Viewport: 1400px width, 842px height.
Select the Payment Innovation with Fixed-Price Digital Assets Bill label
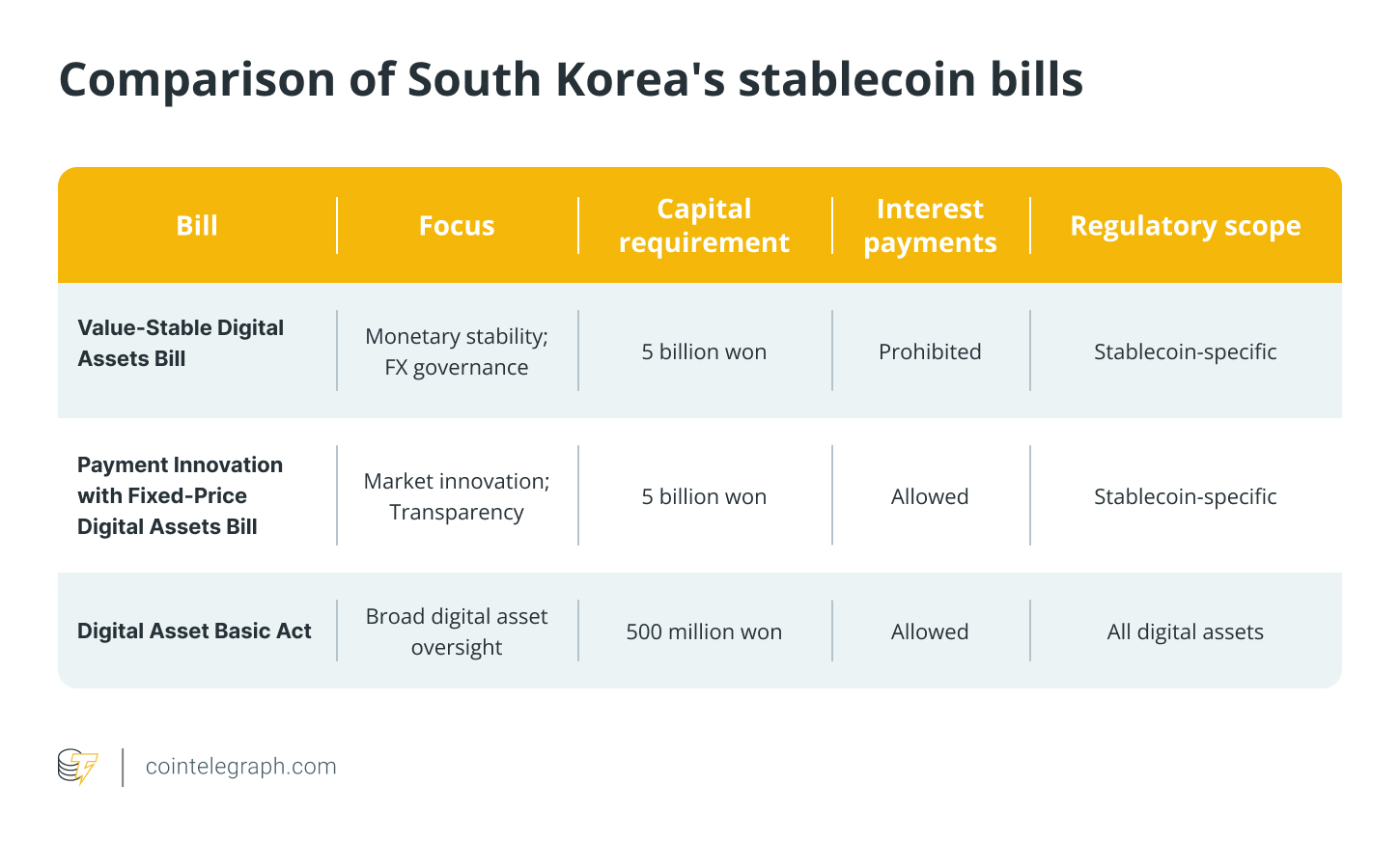[180, 495]
